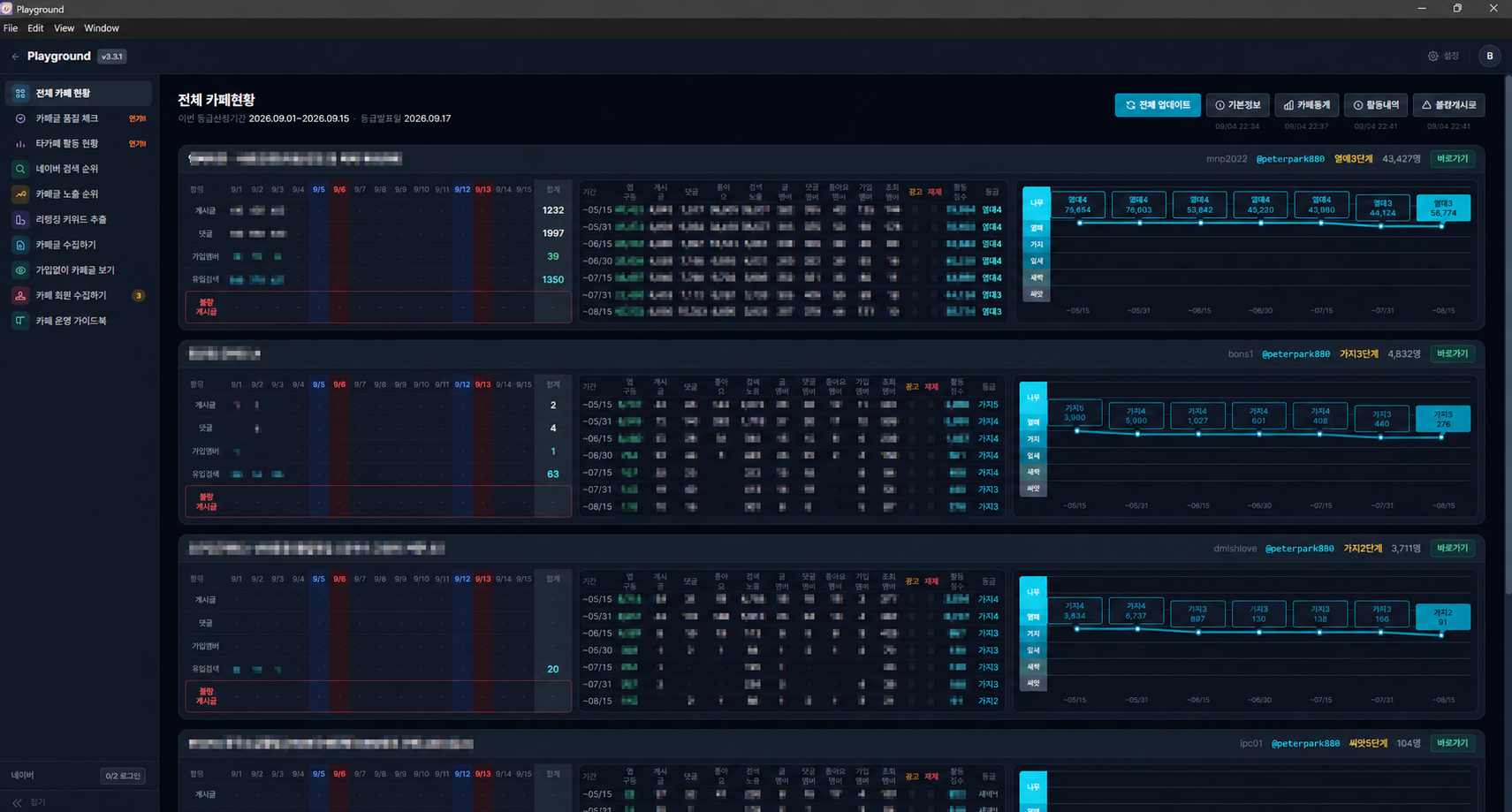Click the info icon in 기본정보

[1219, 105]
